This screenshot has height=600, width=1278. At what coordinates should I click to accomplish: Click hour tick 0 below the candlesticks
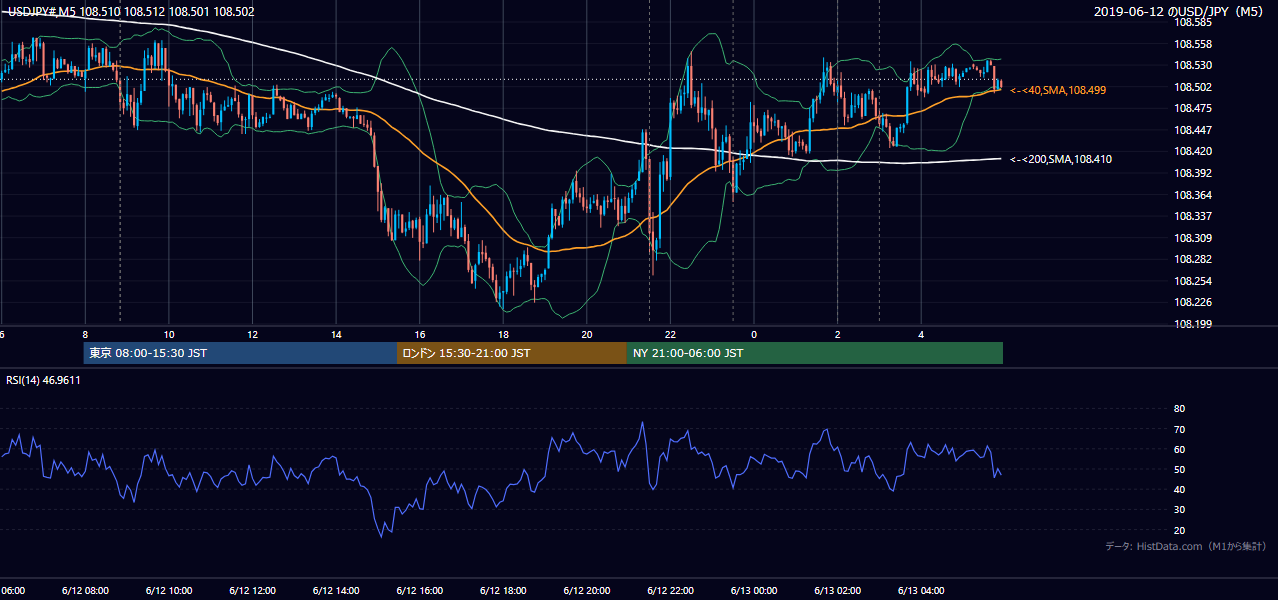point(754,334)
